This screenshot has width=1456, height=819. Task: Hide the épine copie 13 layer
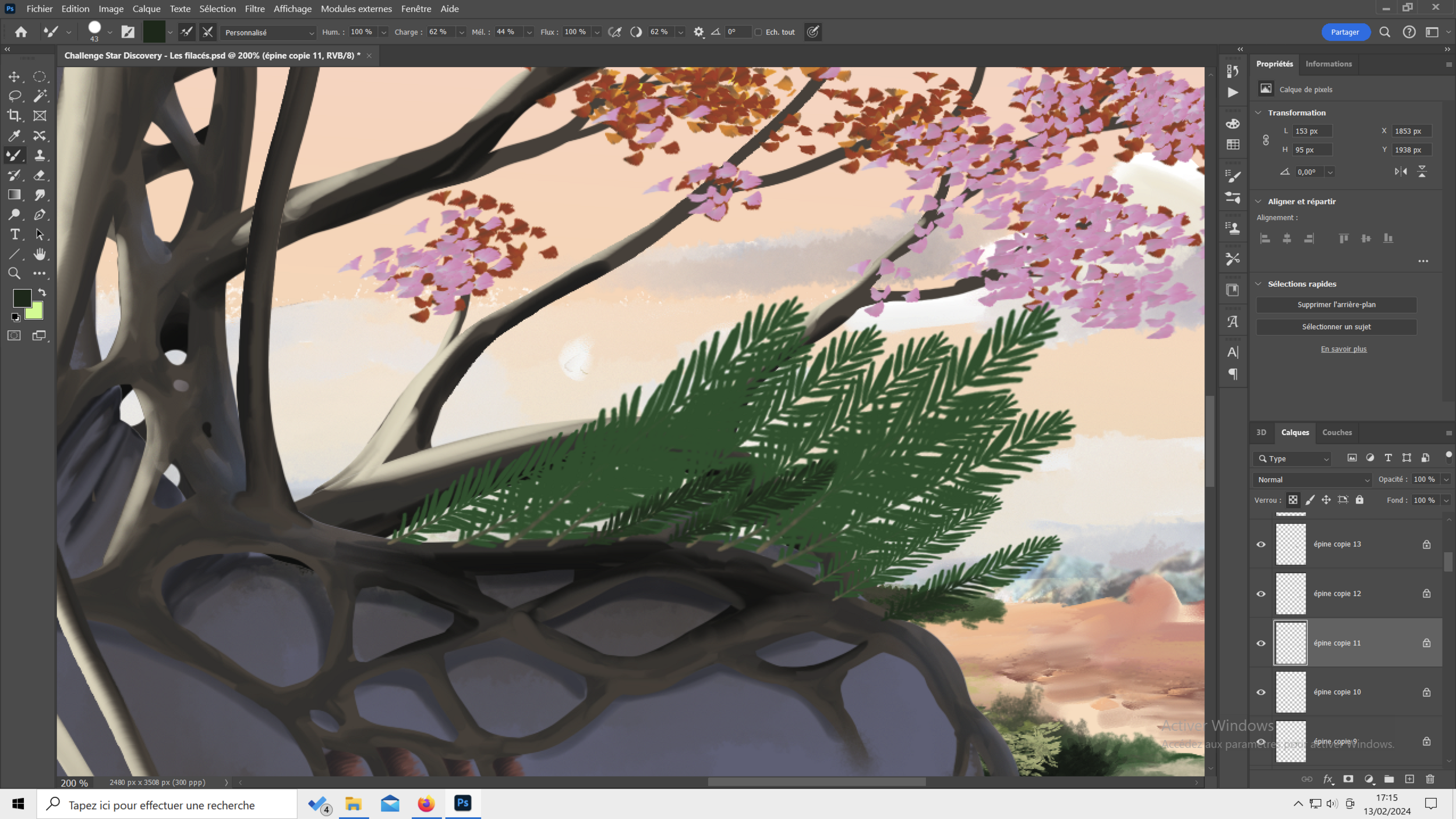(x=1261, y=544)
